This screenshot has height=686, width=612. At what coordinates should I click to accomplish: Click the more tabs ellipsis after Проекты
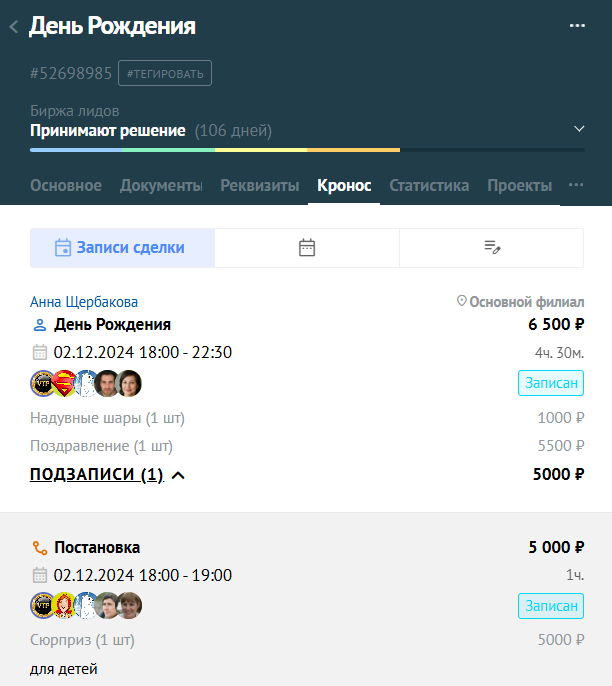(576, 185)
